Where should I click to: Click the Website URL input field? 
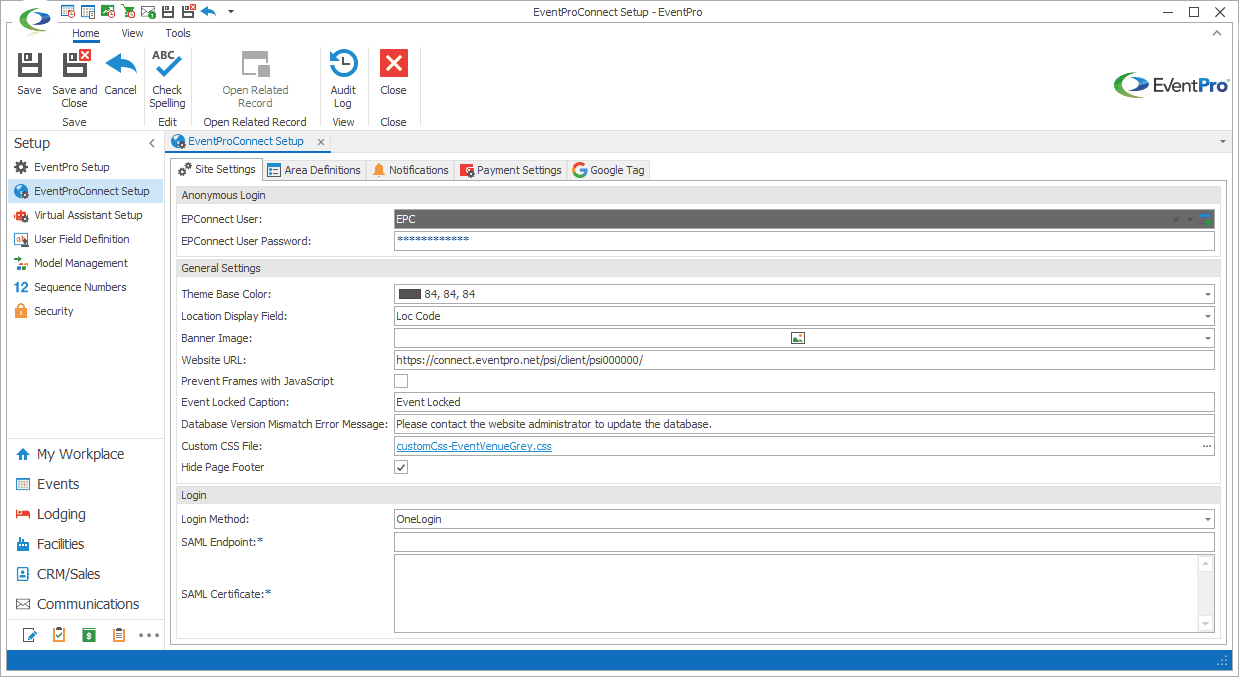coord(804,360)
